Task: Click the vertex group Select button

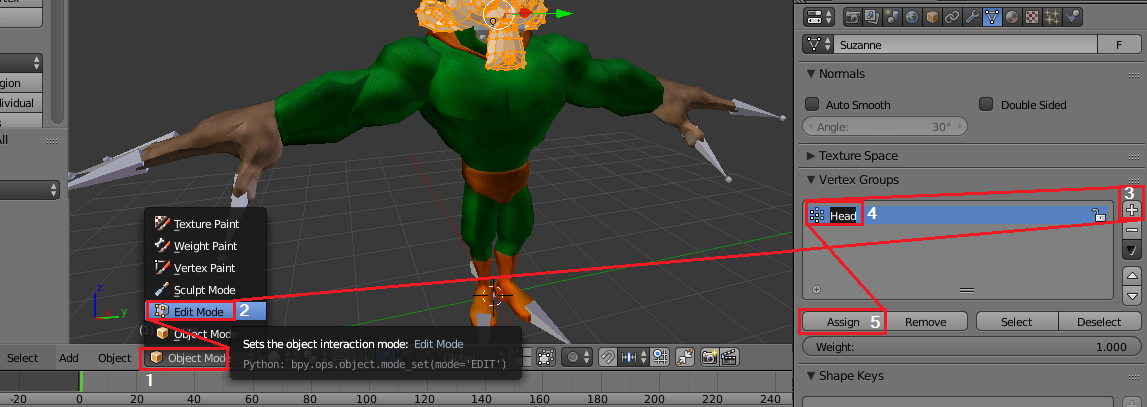Action: click(x=1016, y=321)
